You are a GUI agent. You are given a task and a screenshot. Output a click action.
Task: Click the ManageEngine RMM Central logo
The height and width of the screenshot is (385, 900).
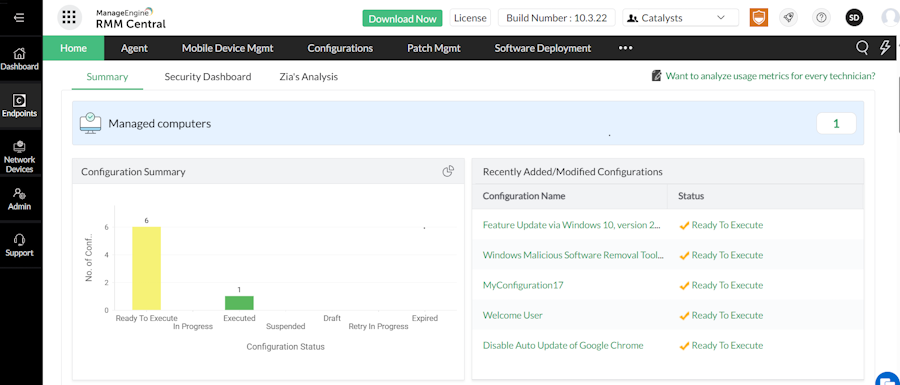point(131,18)
